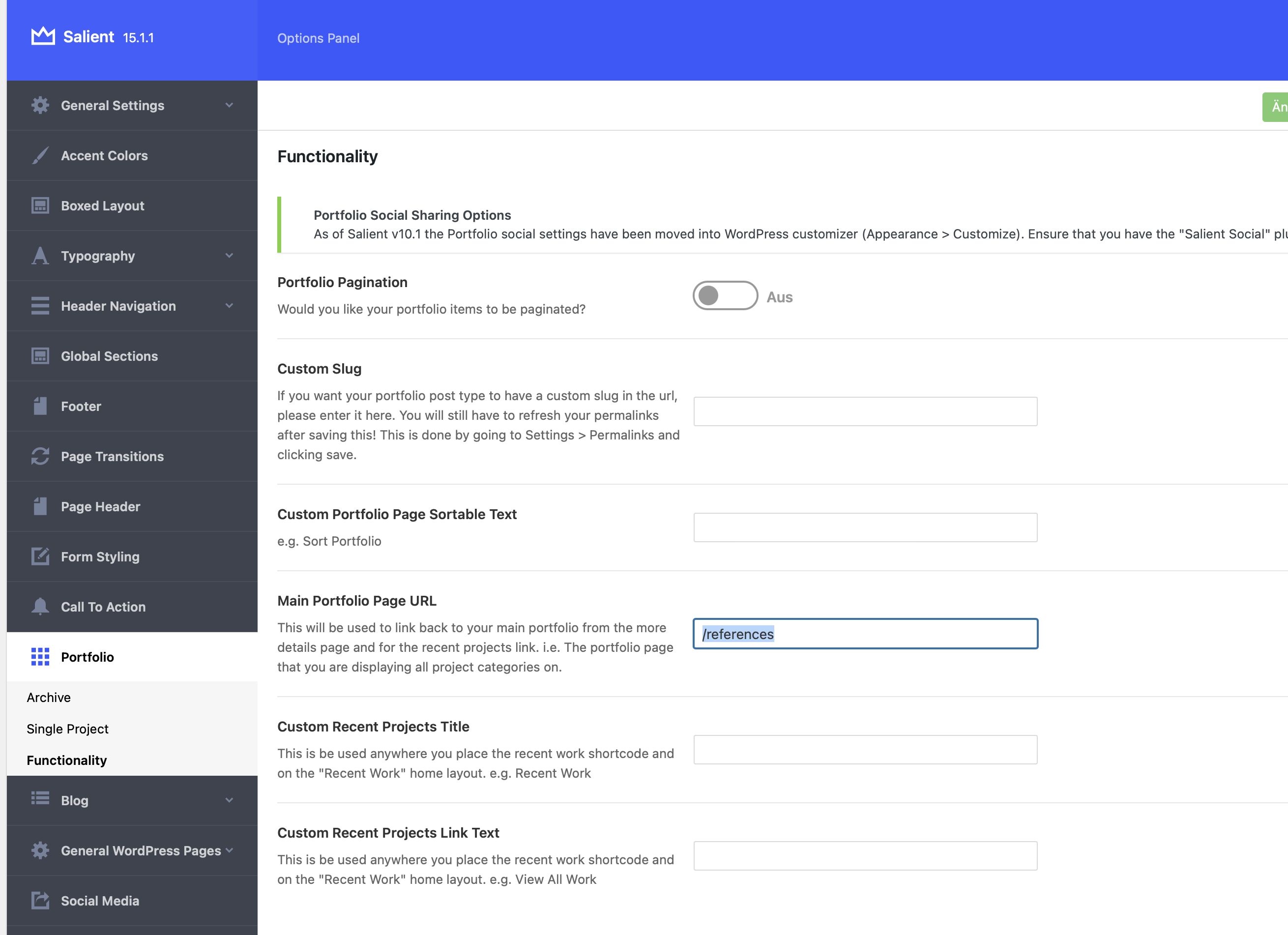Click the Options Panel header link

pos(318,38)
